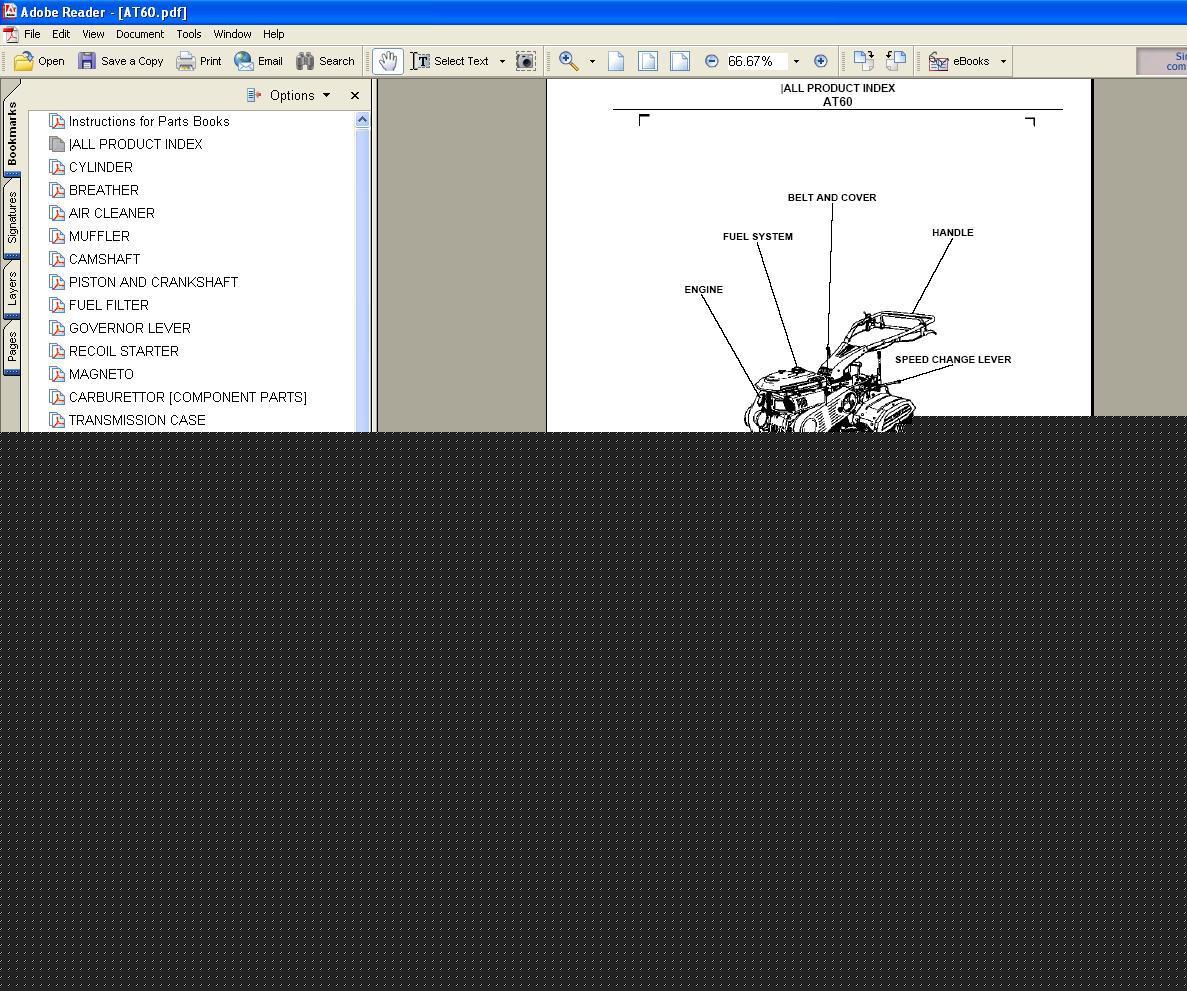Click the 66.67% zoom percentage field
This screenshot has height=991, width=1187.
pyautogui.click(x=756, y=61)
